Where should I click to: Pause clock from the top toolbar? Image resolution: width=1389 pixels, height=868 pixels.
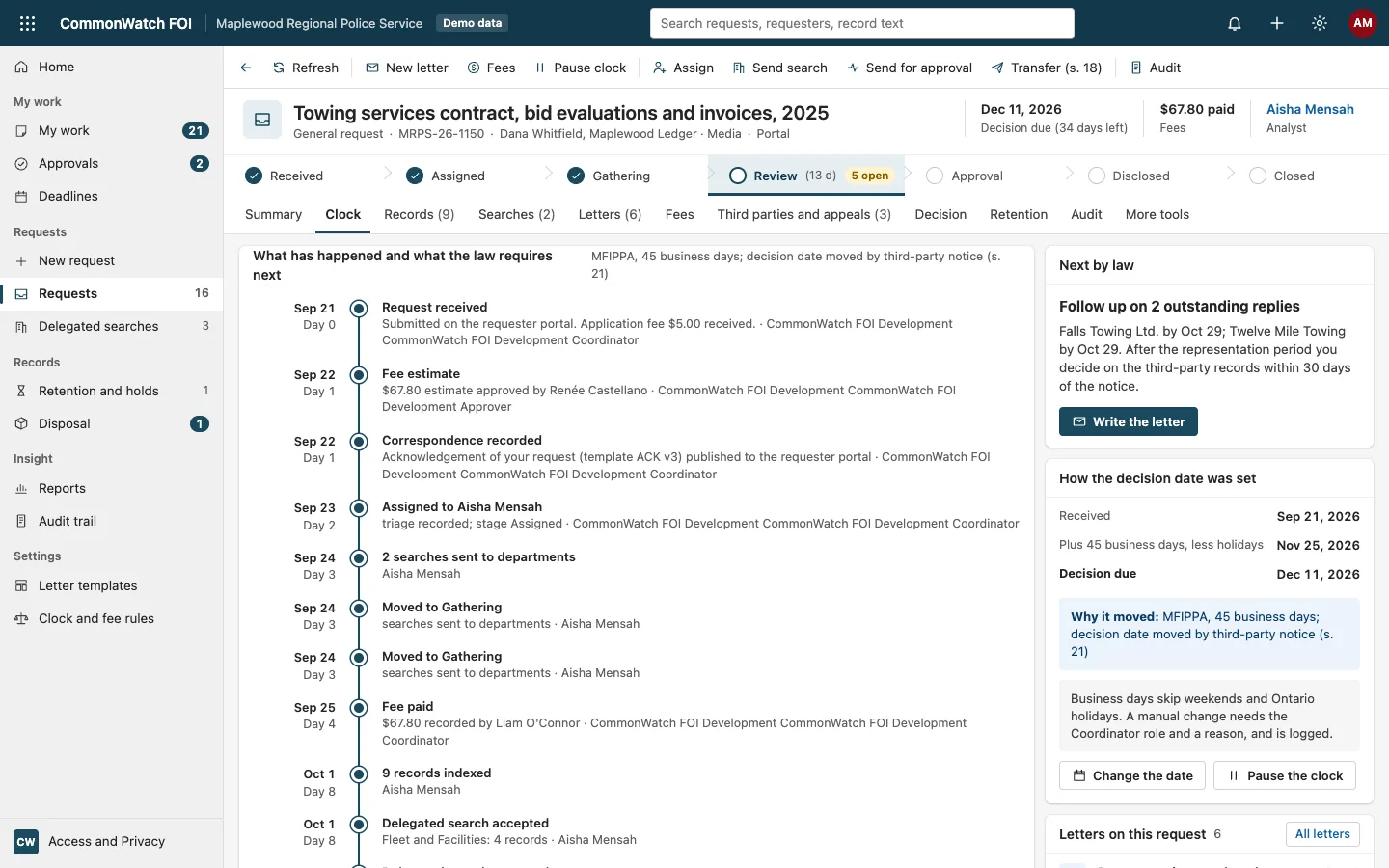pos(581,68)
